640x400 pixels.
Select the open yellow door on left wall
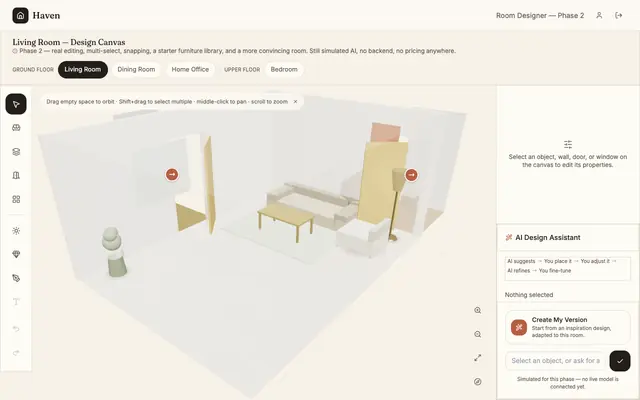209,184
